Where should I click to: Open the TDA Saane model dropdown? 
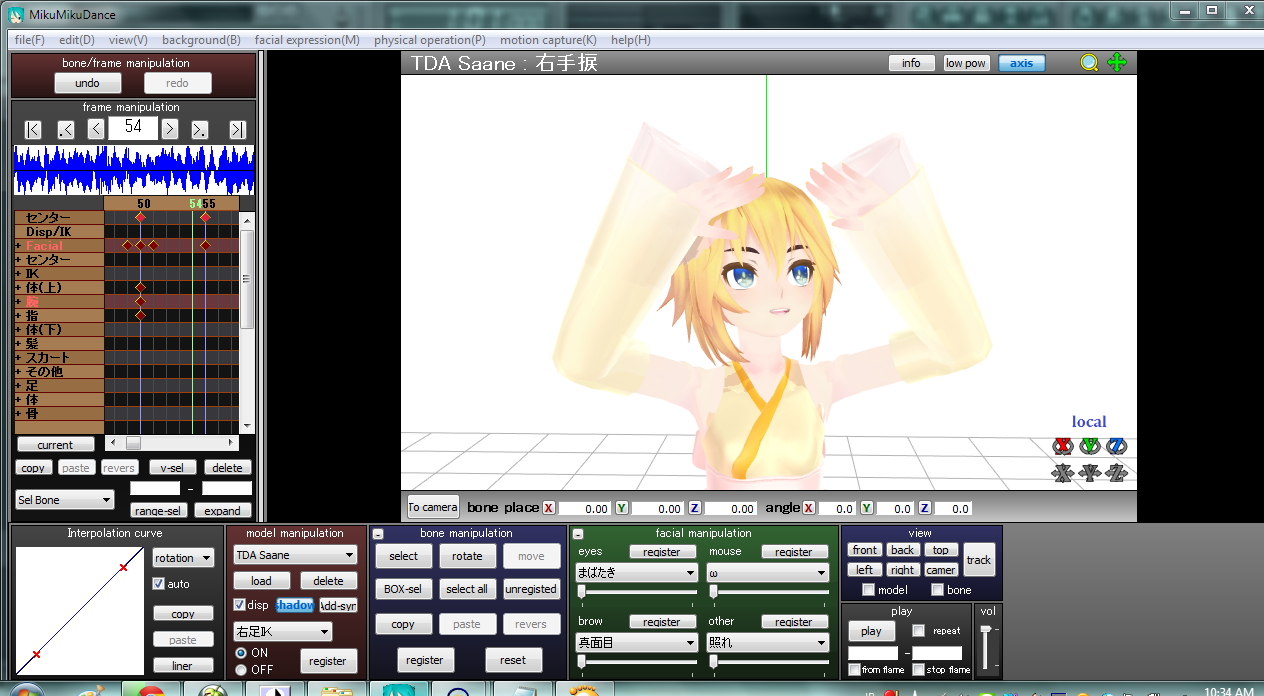tap(295, 555)
